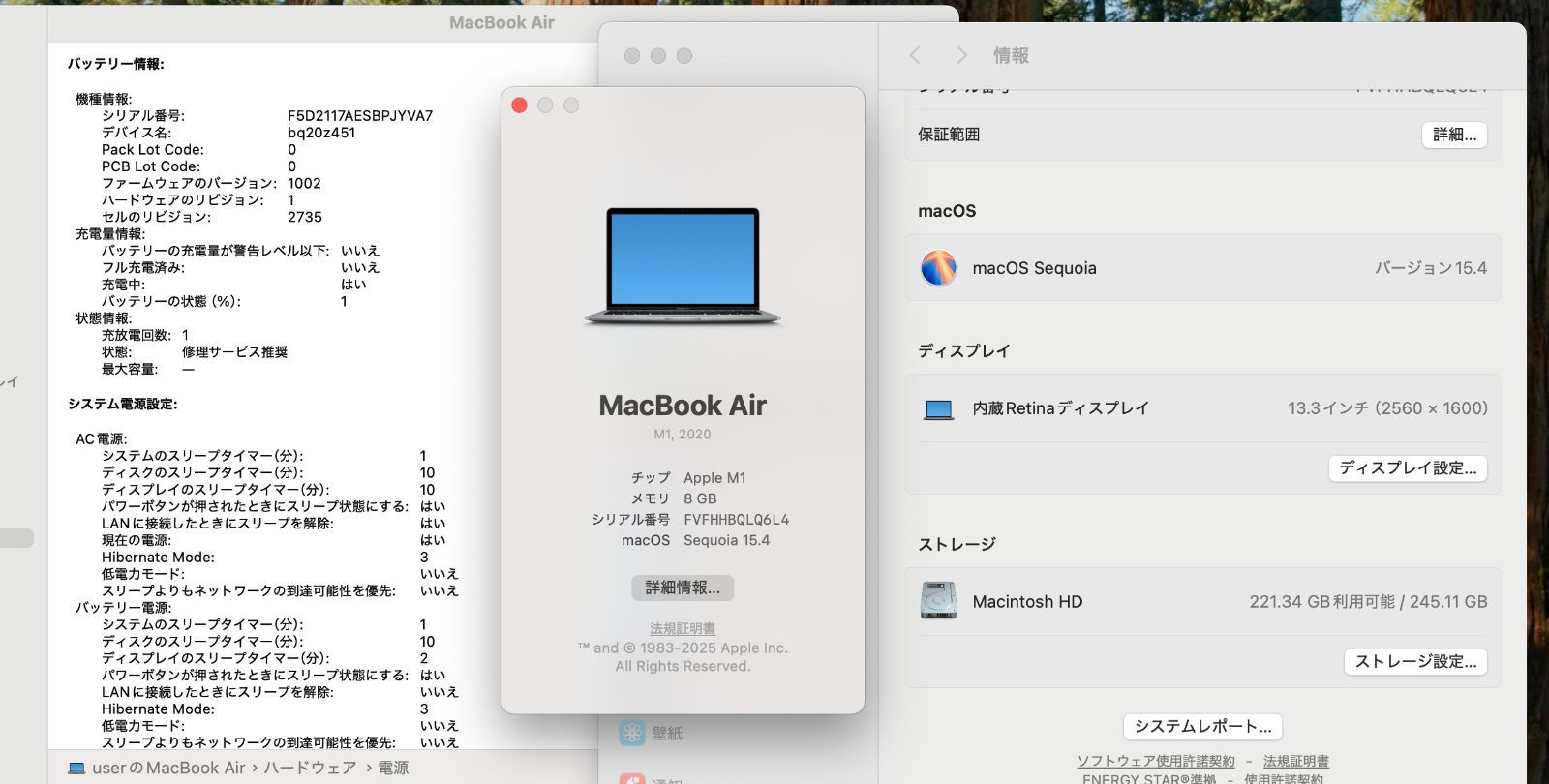Click the システム電源設定: heading
The height and width of the screenshot is (784, 1549).
click(123, 404)
